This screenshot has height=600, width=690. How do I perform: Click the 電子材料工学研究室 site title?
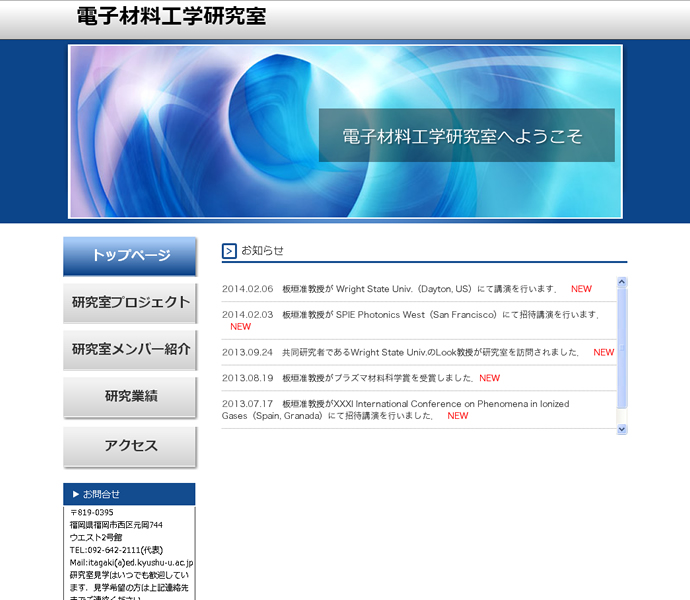(171, 16)
